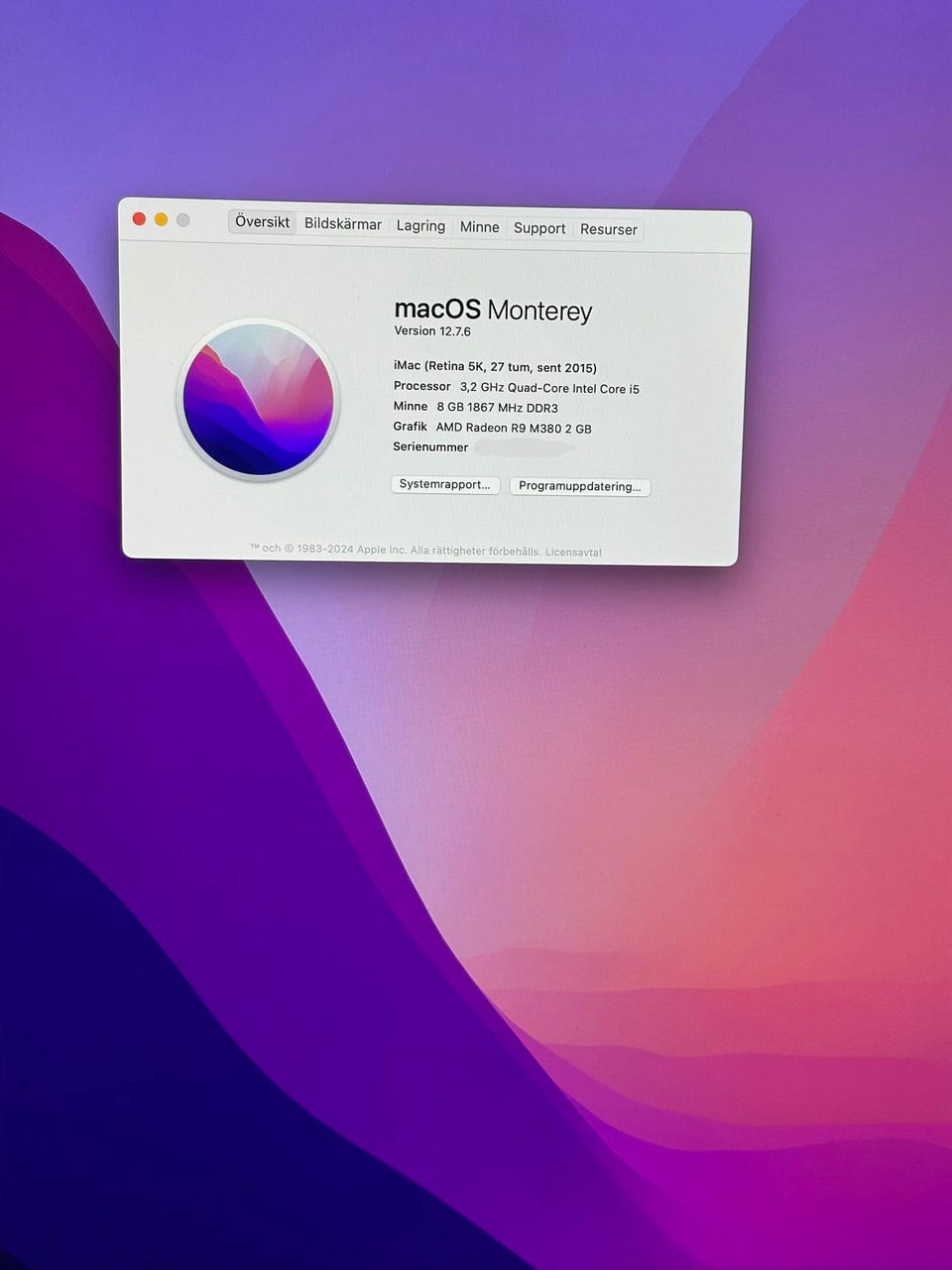Screen dimensions: 952x1270
Task: Open Systemrapport button
Action: 445,484
